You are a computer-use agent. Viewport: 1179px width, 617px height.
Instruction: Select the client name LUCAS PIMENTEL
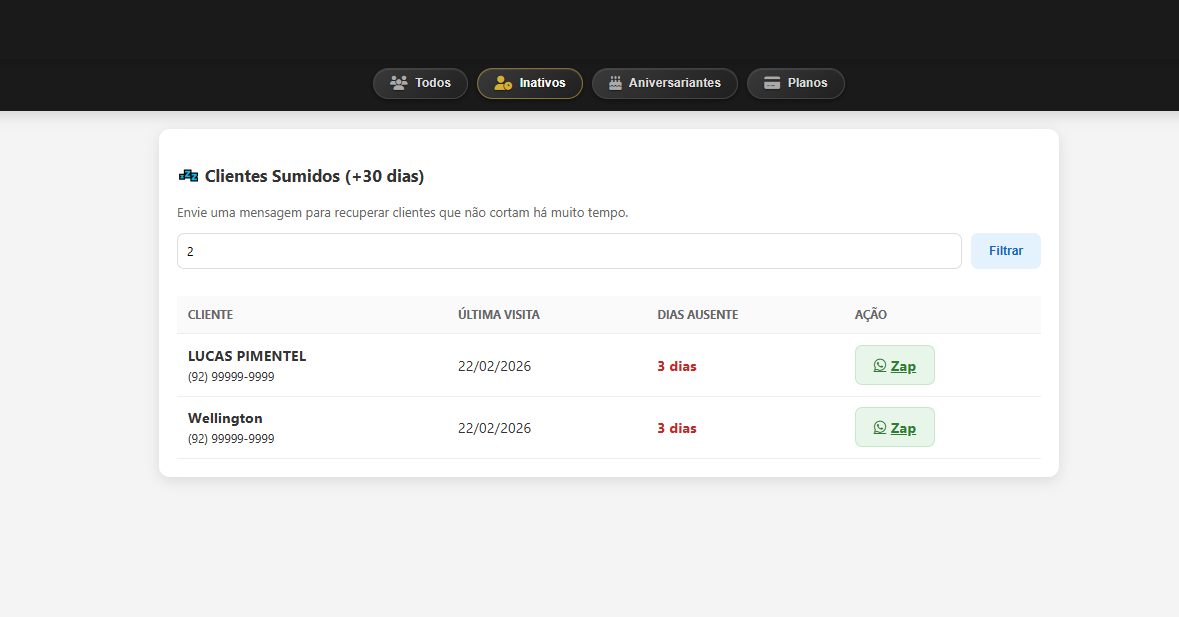click(247, 356)
